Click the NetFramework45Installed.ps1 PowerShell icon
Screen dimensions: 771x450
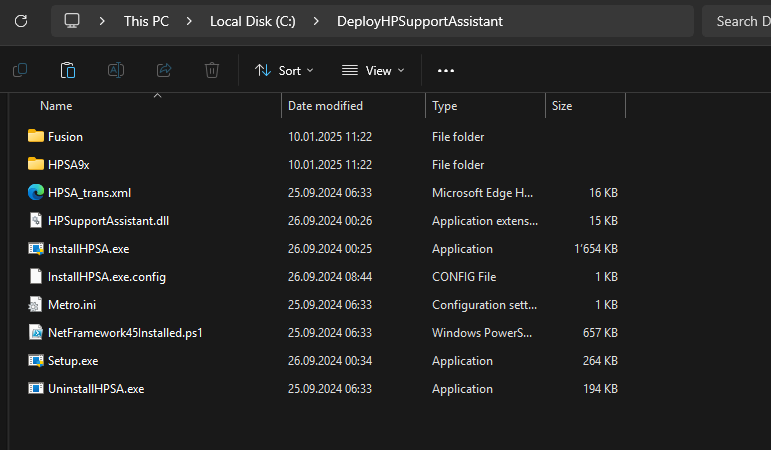[36, 332]
